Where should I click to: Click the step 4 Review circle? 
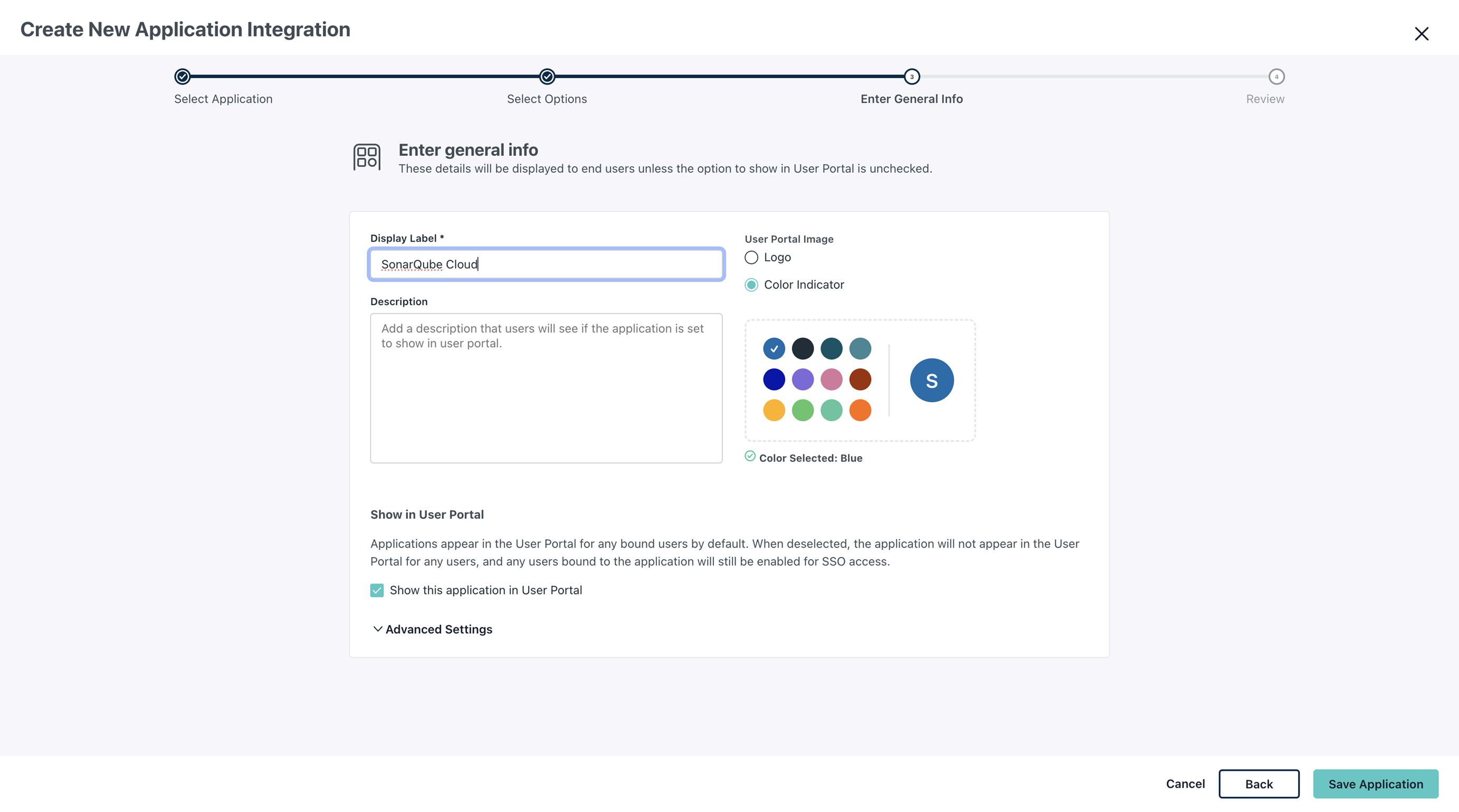1276,77
